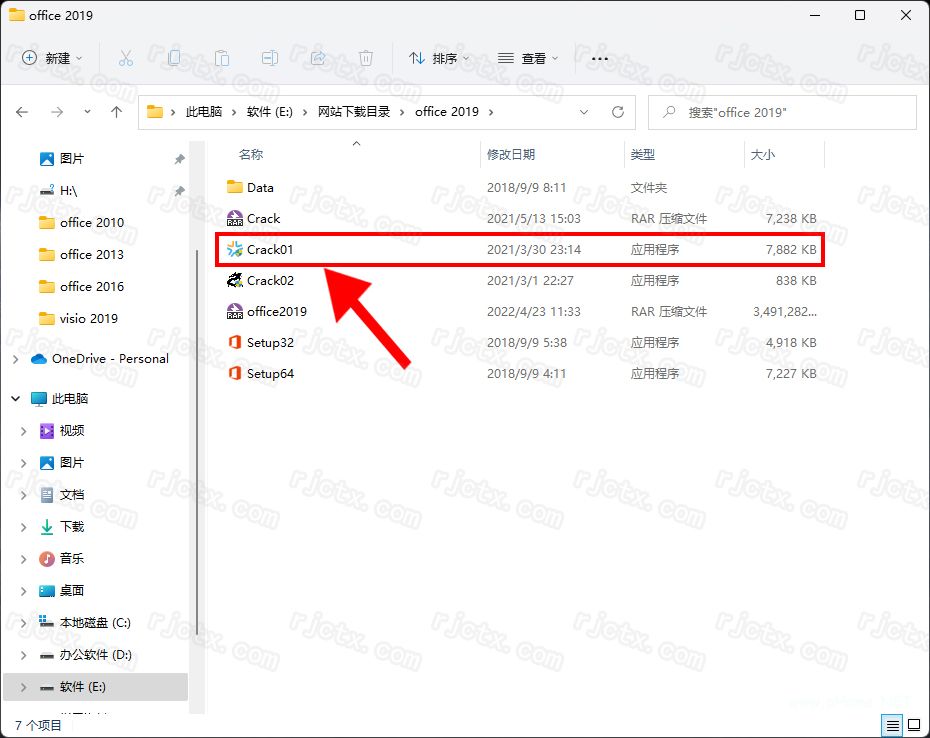Expand the breadcrumb chevron after office 2019
The height and width of the screenshot is (738, 930).
[490, 112]
